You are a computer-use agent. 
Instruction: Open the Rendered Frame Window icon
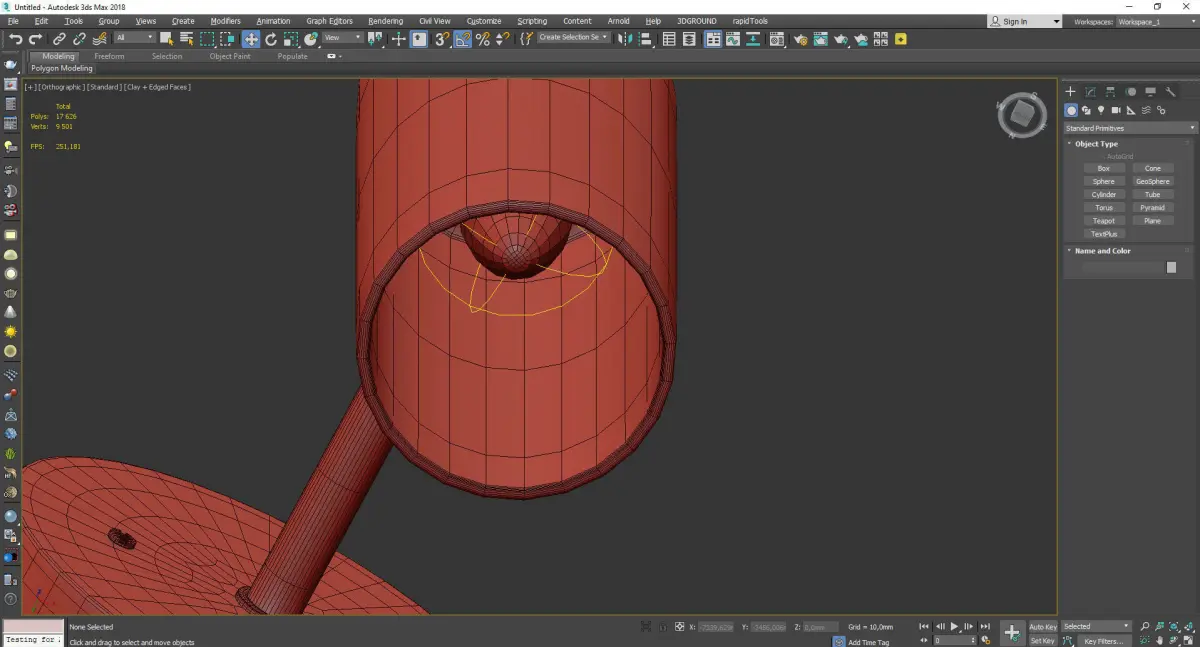[820, 39]
